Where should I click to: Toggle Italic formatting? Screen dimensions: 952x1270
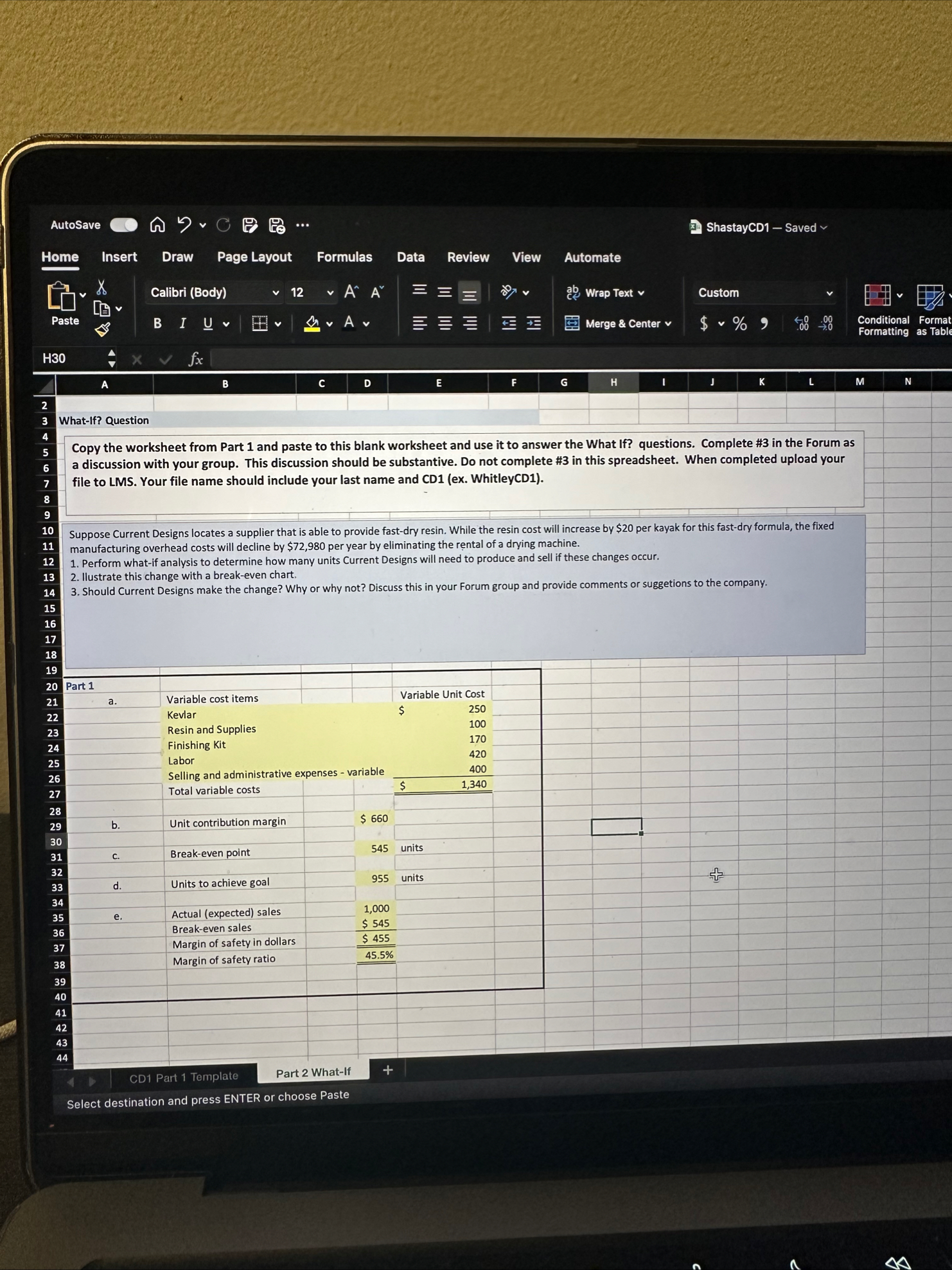[183, 323]
